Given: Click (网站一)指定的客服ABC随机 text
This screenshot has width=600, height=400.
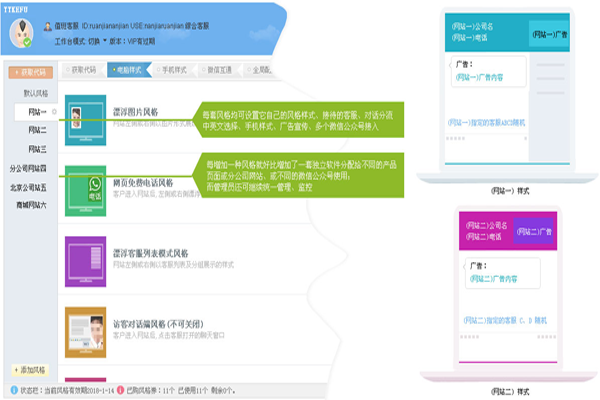Looking at the screenshot, I should coord(486,122).
